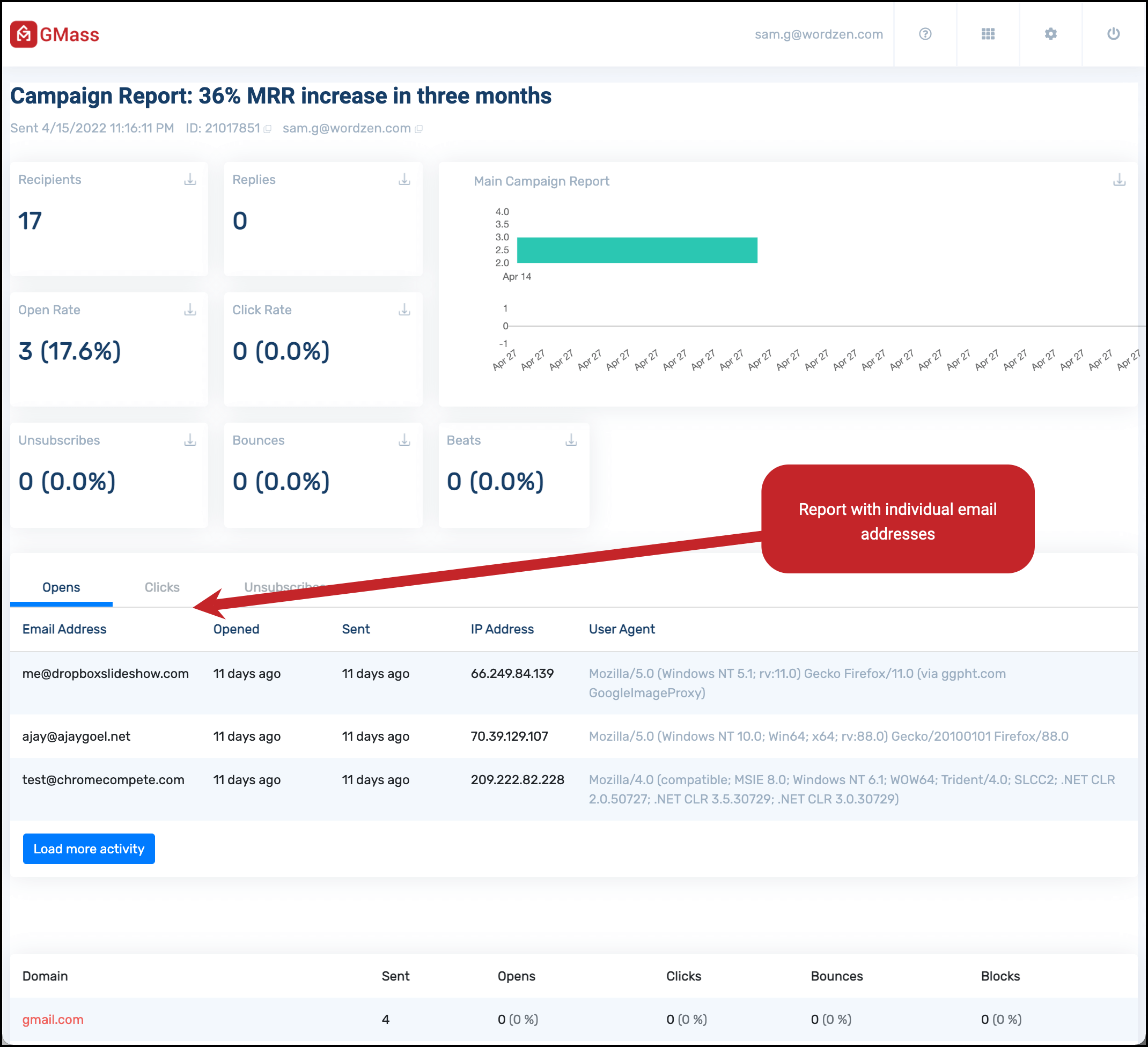Click account email sam.g@wordzen.com in header
Viewport: 1148px width, 1047px height.
tap(818, 34)
